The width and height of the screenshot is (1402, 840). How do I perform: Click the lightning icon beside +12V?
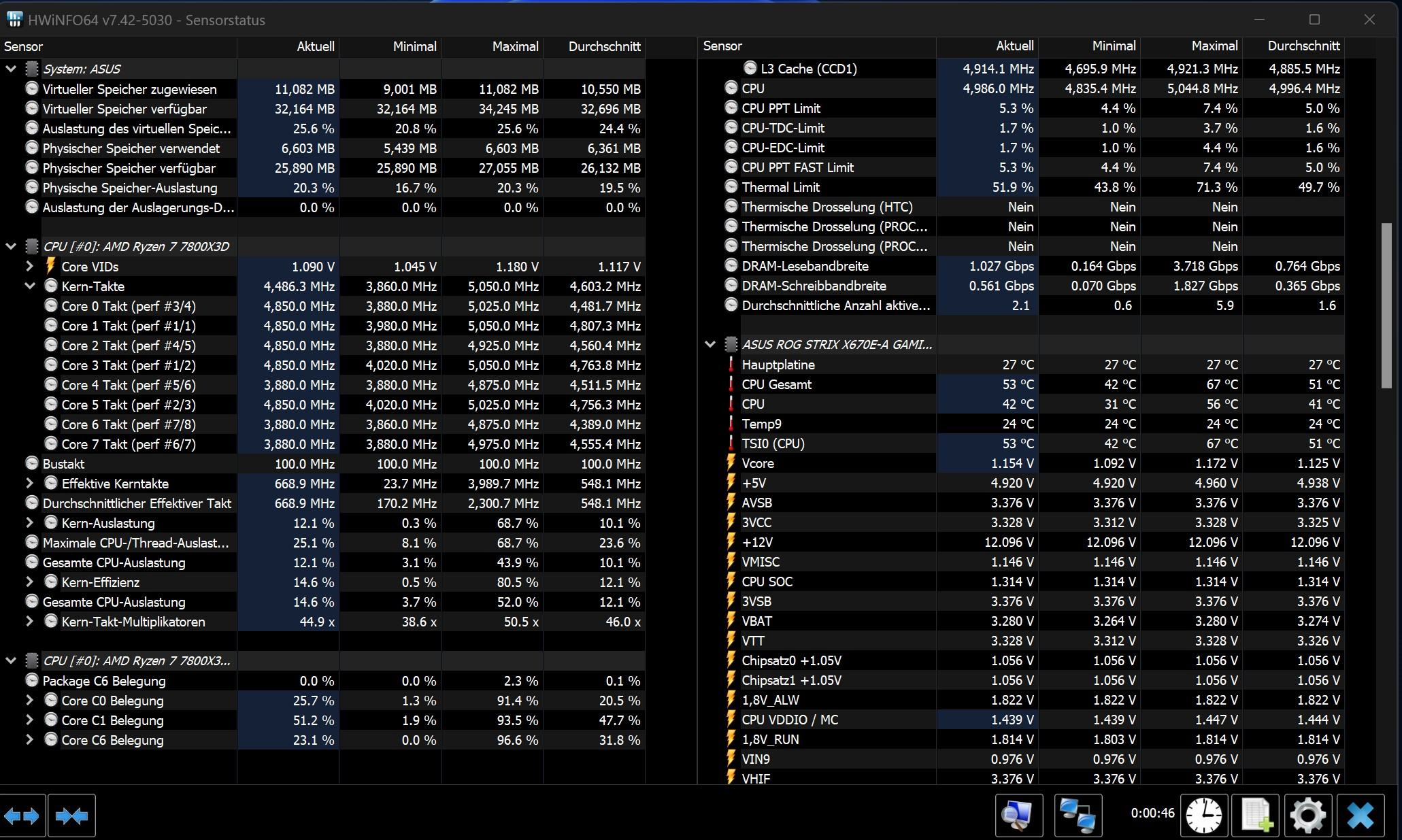731,542
